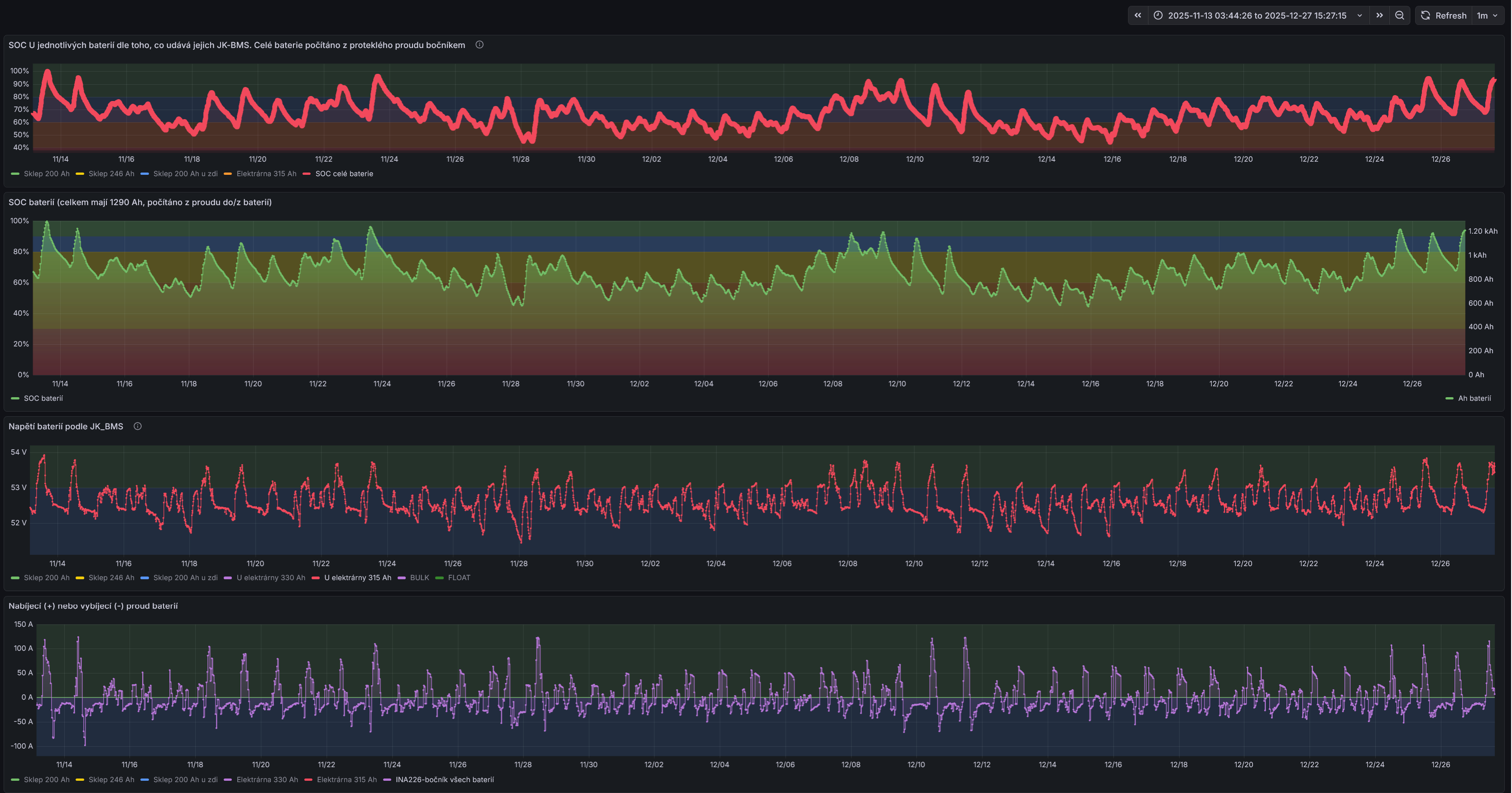Screen dimensions: 1512x793
Task: Click green color swatch of 'SOC baterií' legend
Action: [x=15, y=399]
